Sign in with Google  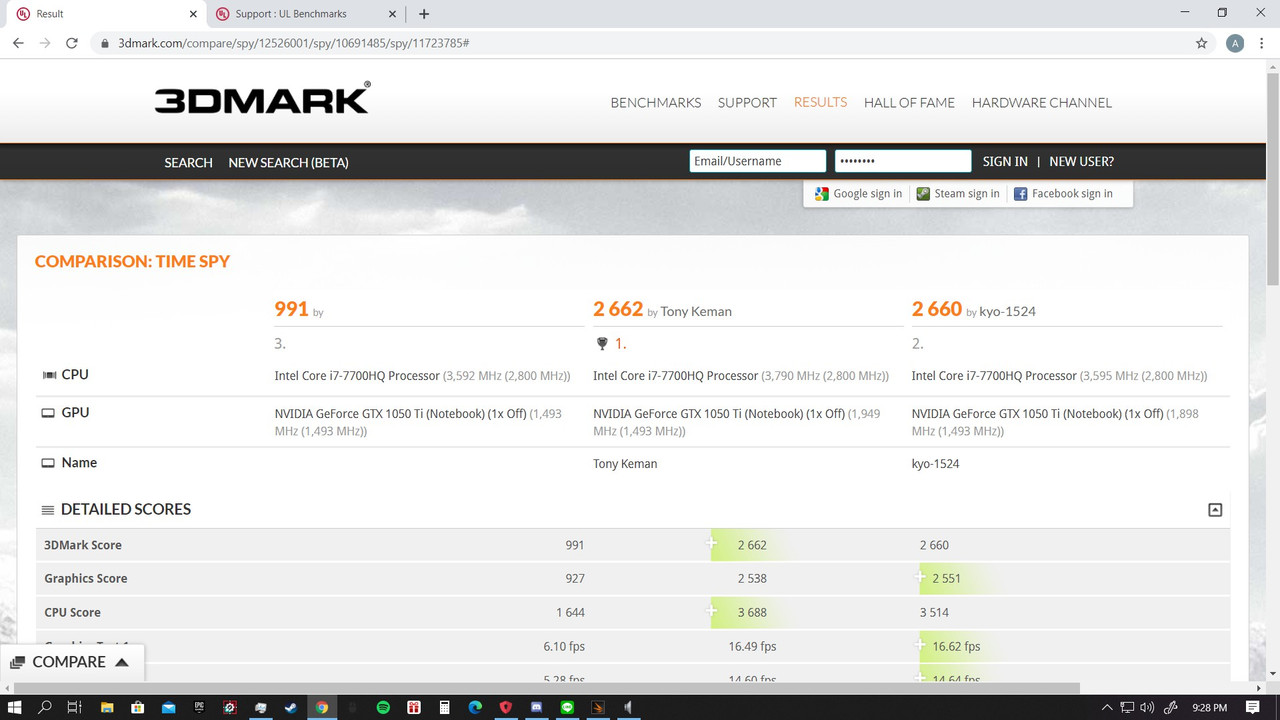[858, 194]
